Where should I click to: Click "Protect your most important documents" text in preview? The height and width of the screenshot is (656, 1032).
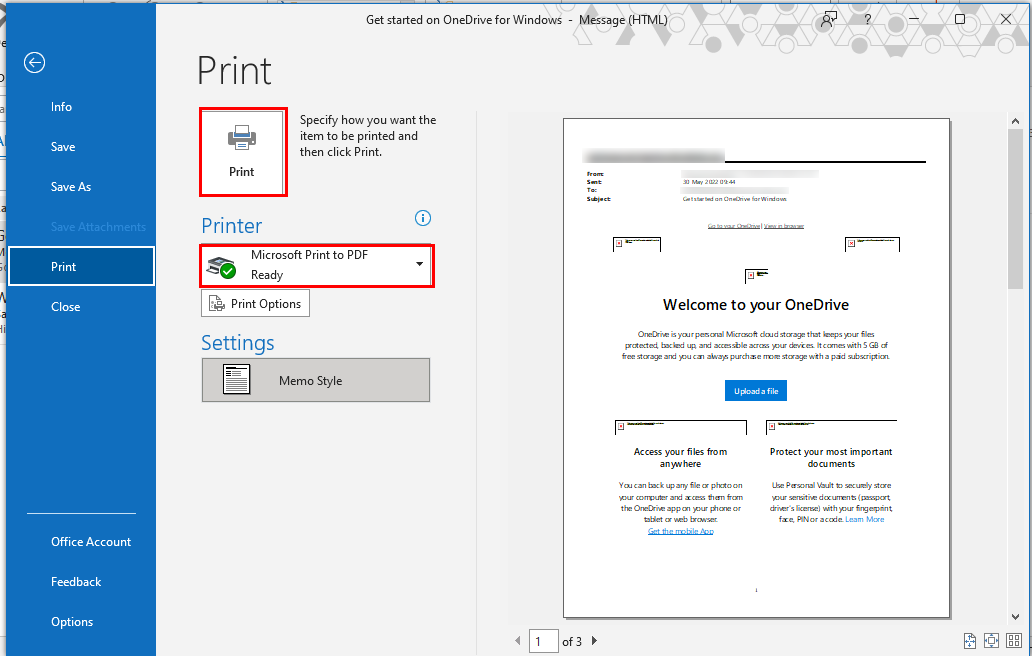pyautogui.click(x=831, y=458)
